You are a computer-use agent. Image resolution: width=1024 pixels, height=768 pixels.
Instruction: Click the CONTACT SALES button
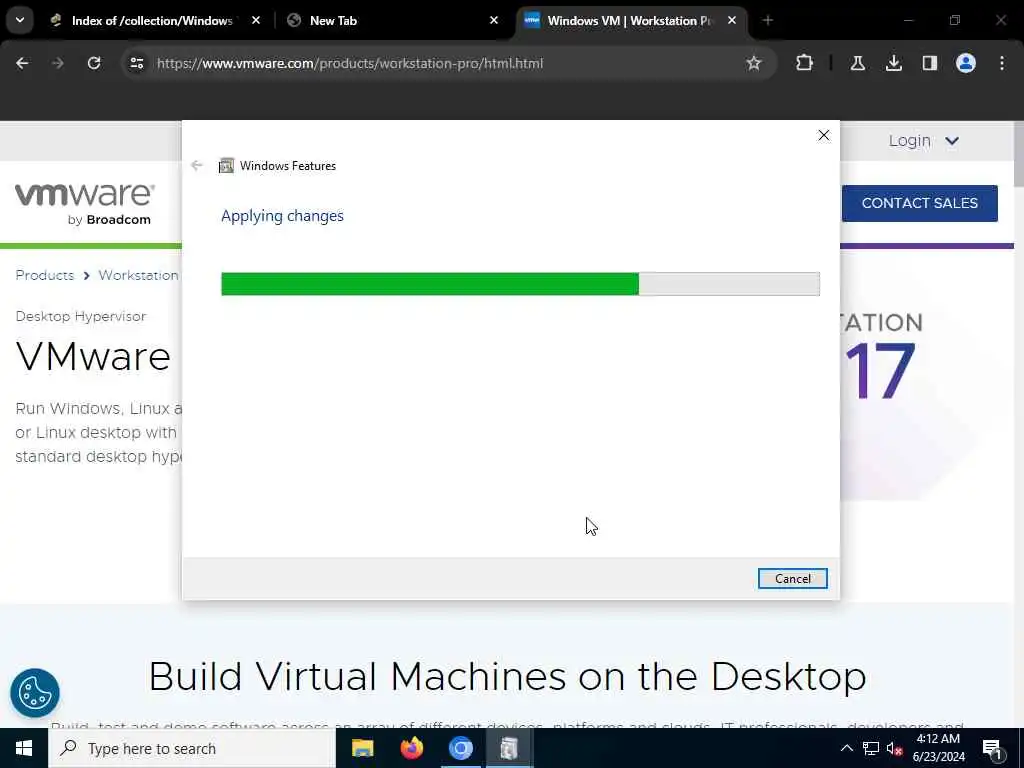pos(920,203)
